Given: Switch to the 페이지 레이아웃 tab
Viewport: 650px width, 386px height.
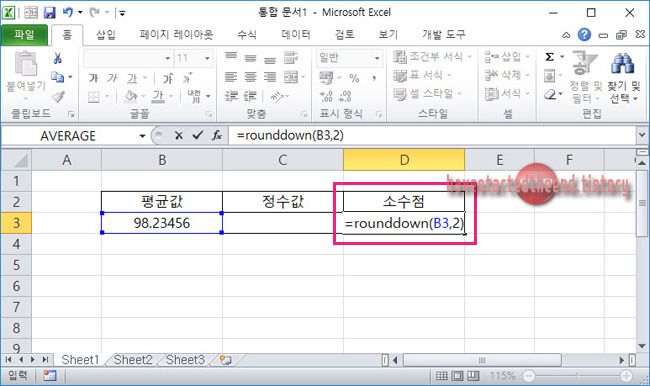Looking at the screenshot, I should 176,34.
